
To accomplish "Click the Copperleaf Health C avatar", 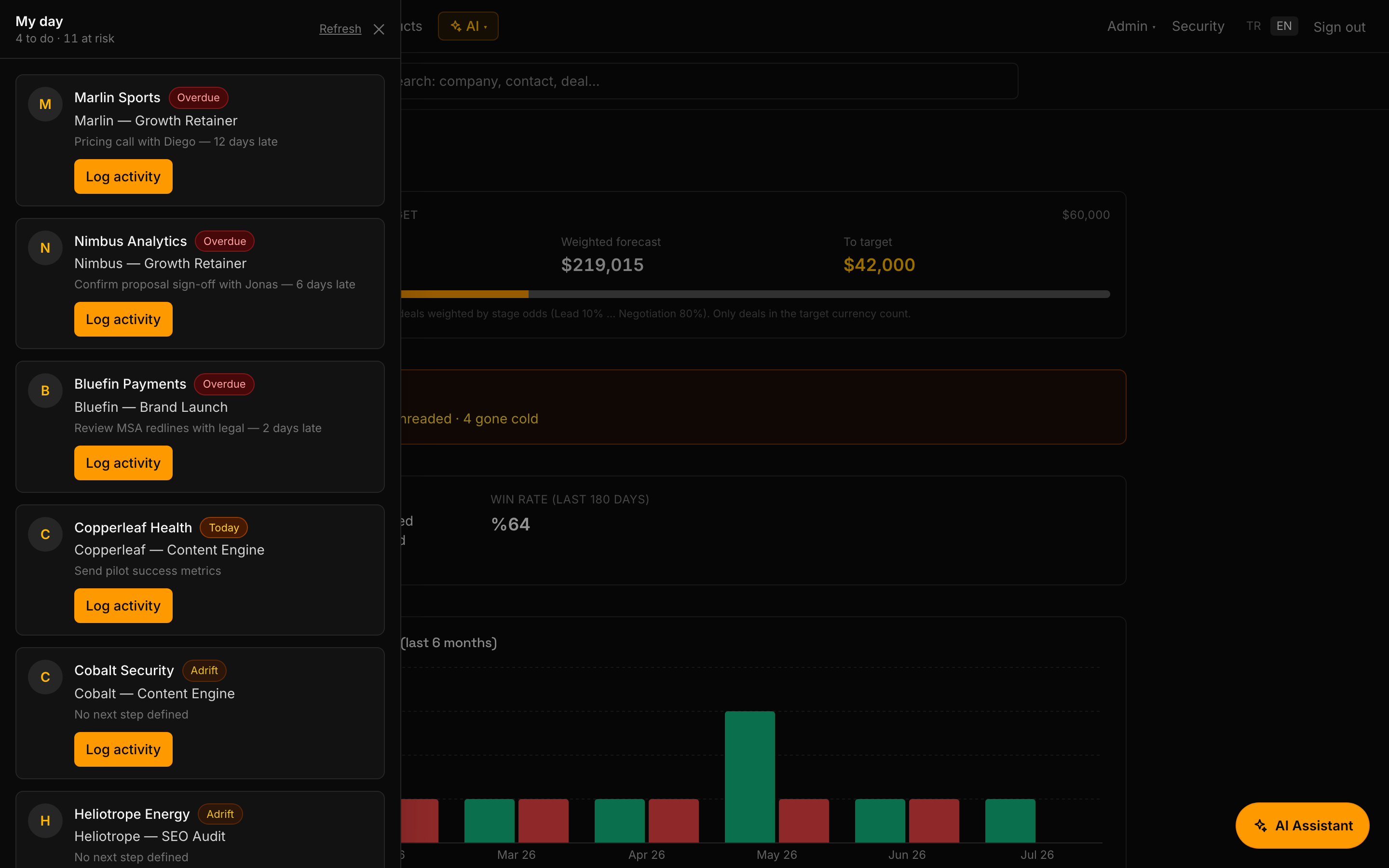I will (x=45, y=534).
